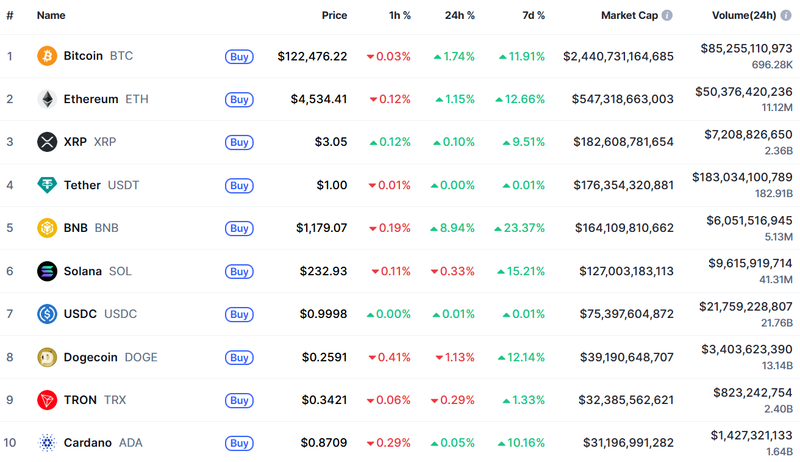Open the Market Cap info tooltip icon
This screenshot has height=462, width=800.
click(x=667, y=16)
